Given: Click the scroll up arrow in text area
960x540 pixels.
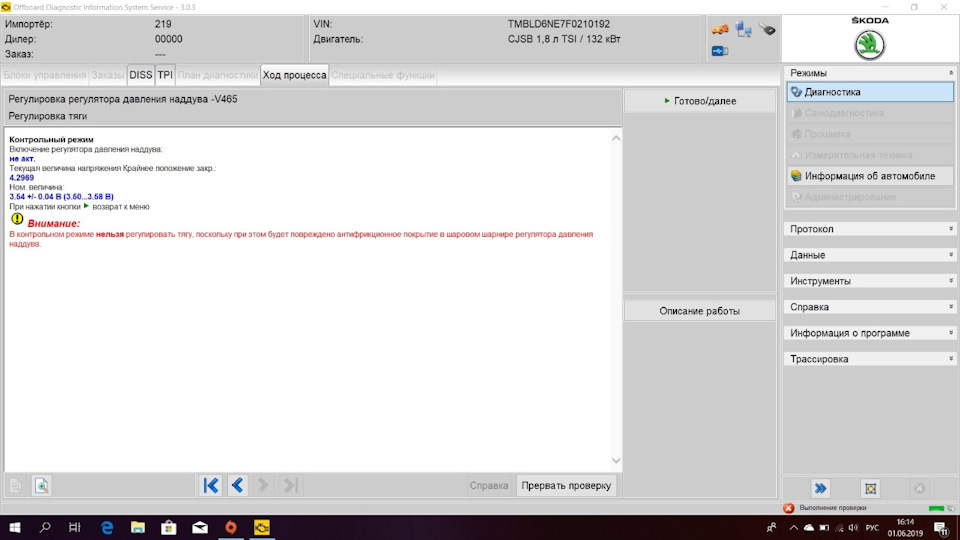Looking at the screenshot, I should 616,138.
